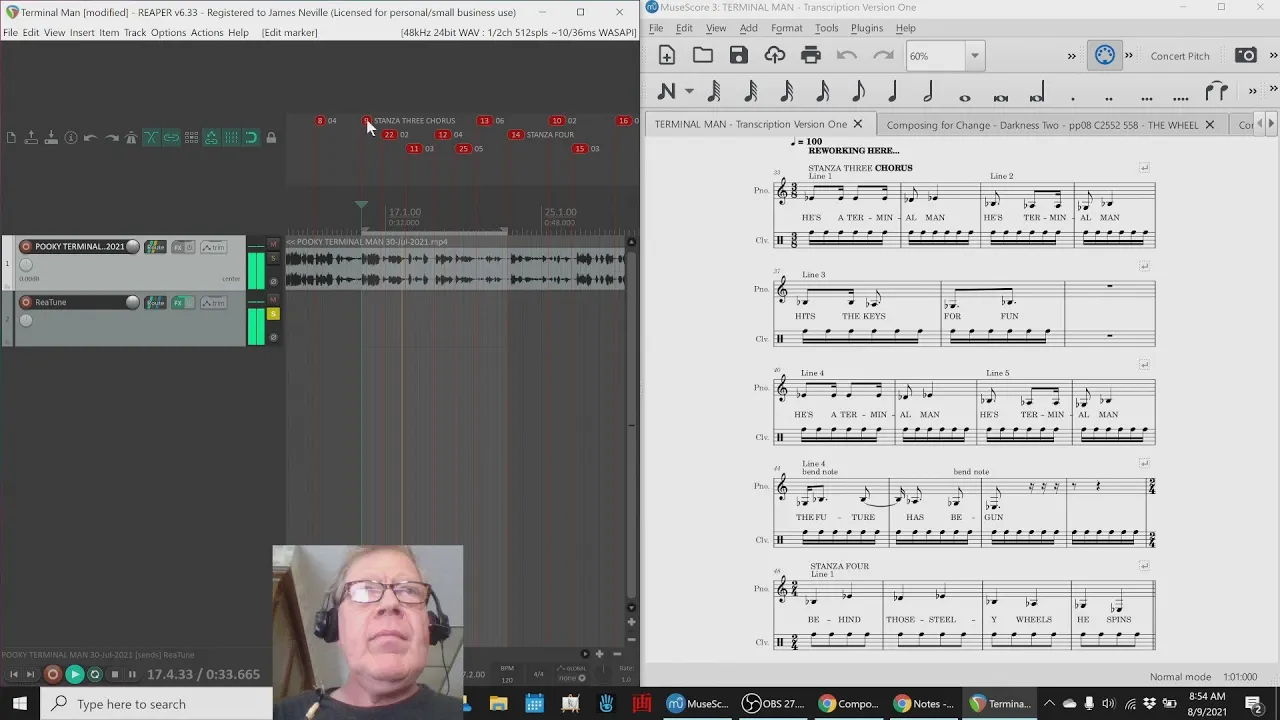Open REAPER Track menu
This screenshot has width=1280, height=720.
click(x=135, y=33)
